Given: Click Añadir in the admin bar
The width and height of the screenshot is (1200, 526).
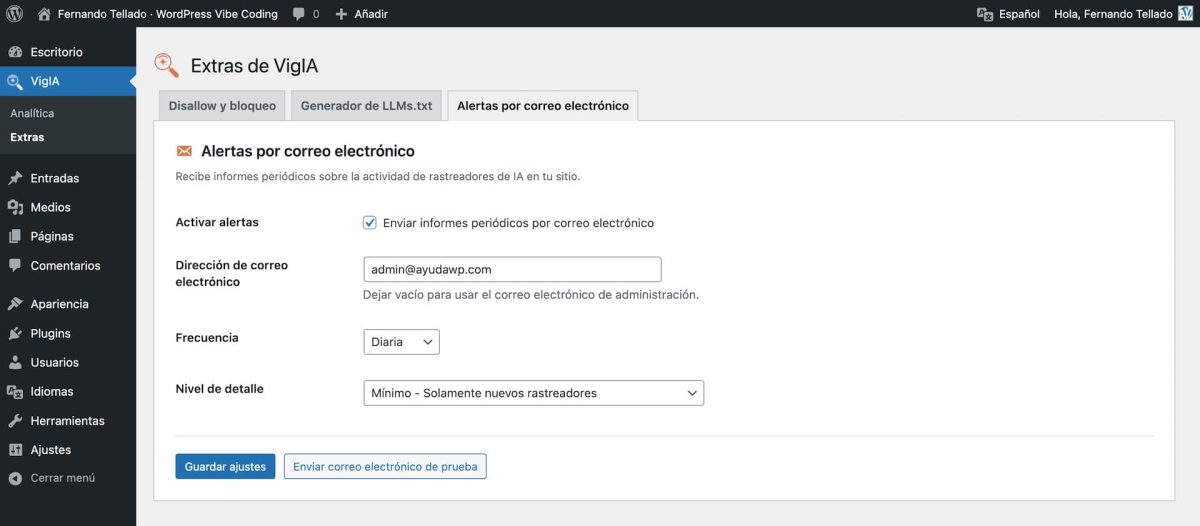Looking at the screenshot, I should click(371, 14).
